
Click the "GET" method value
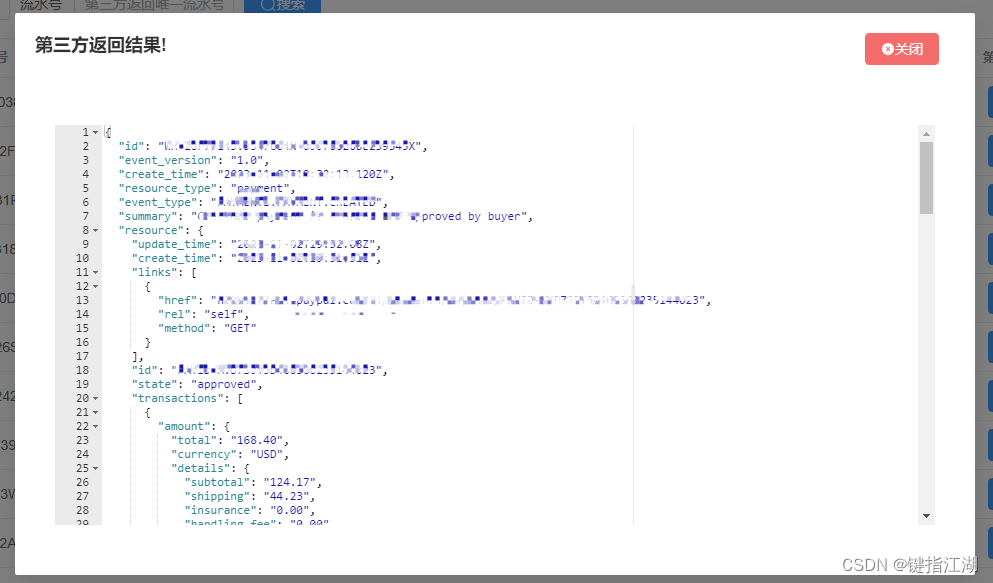pos(241,328)
